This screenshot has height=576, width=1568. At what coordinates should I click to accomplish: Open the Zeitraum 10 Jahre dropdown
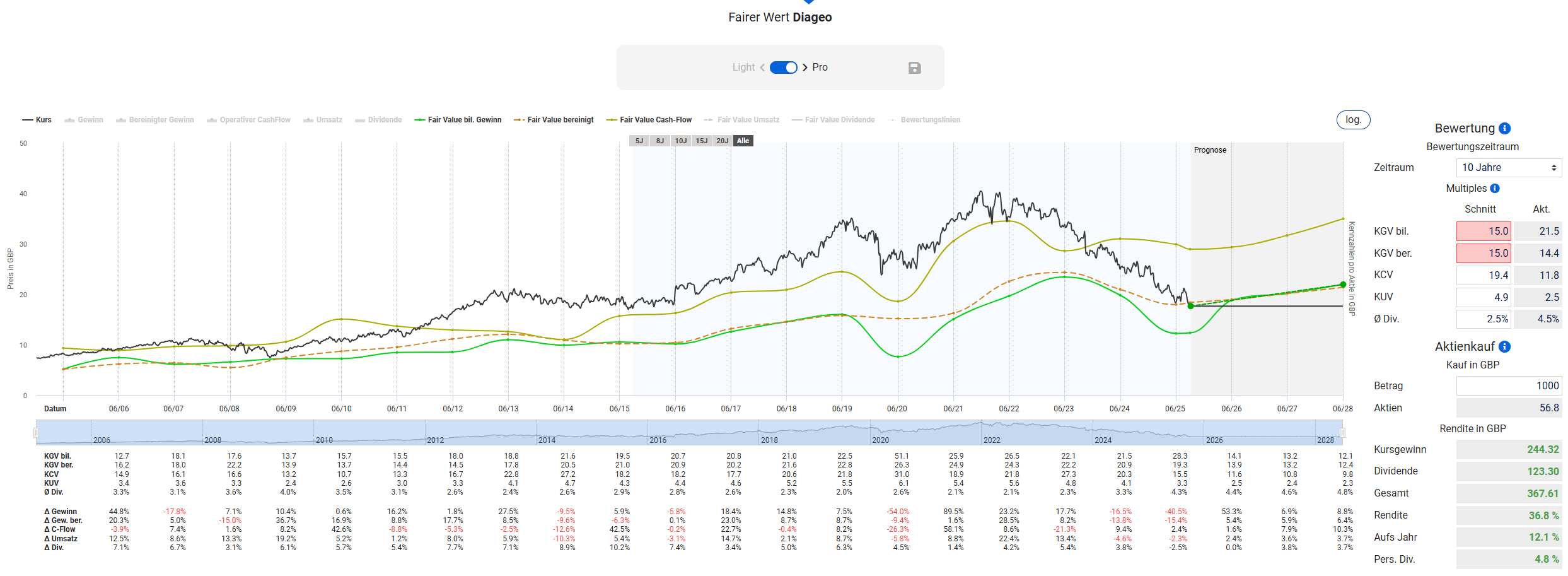tap(1508, 168)
